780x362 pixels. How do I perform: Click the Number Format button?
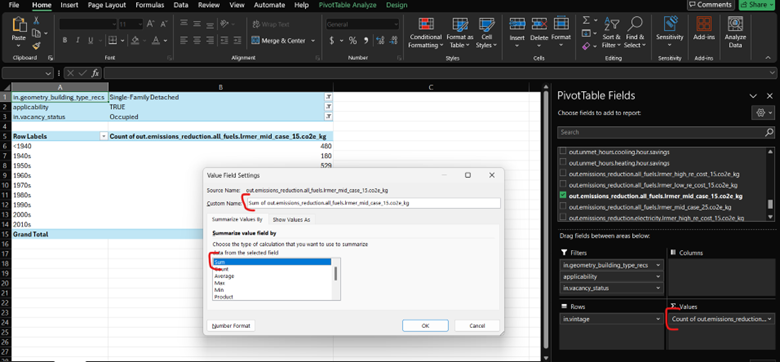click(x=231, y=326)
